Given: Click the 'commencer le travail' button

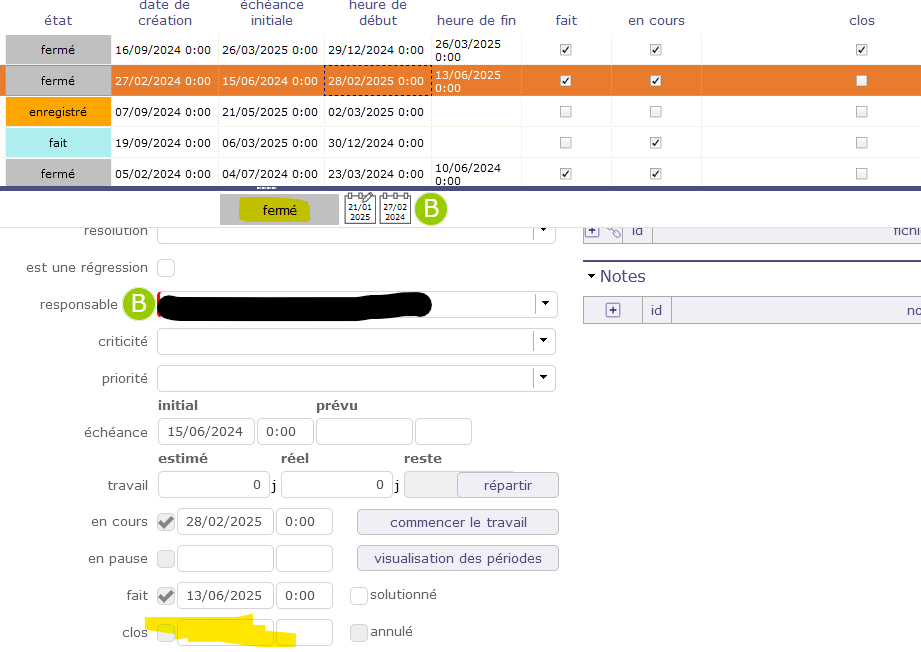Looking at the screenshot, I should (457, 522).
